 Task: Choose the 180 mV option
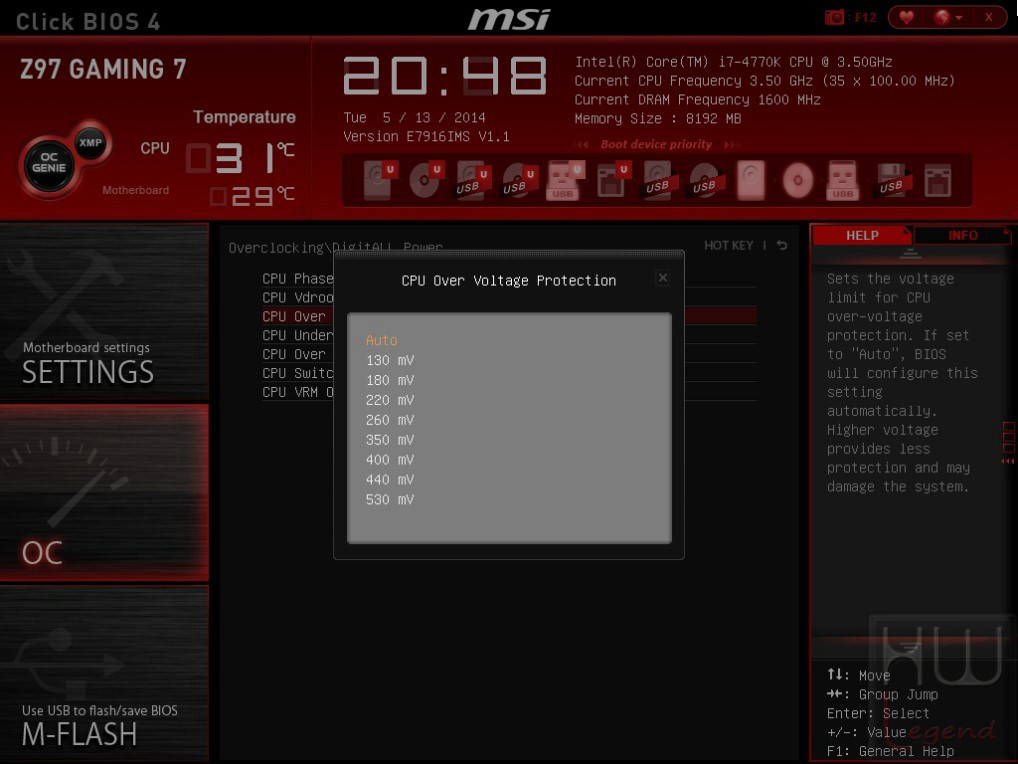(390, 380)
